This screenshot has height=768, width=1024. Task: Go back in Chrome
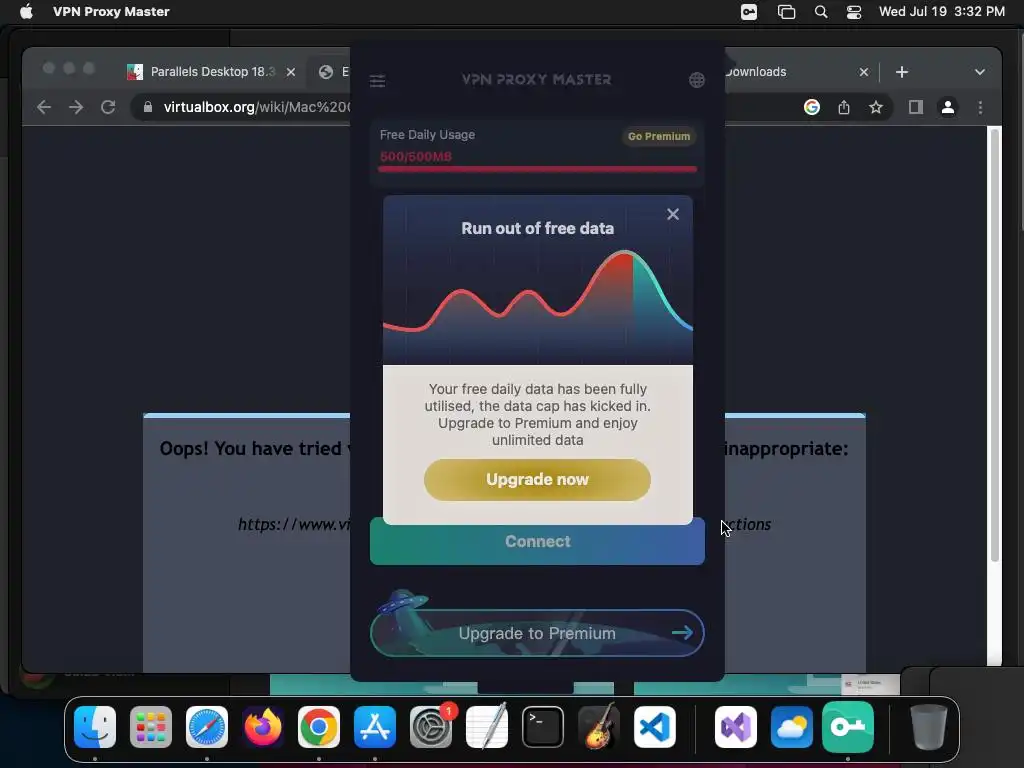[44, 107]
